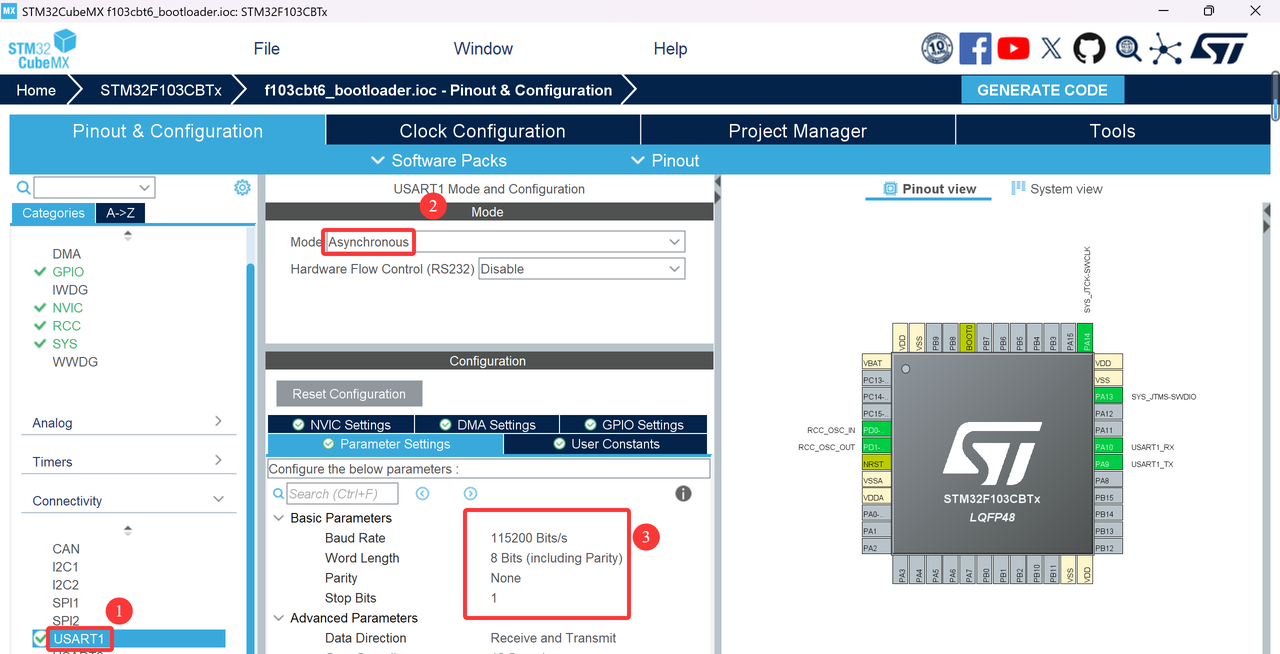Image resolution: width=1280 pixels, height=654 pixels.
Task: Select the Categories tab
Action: point(53,213)
